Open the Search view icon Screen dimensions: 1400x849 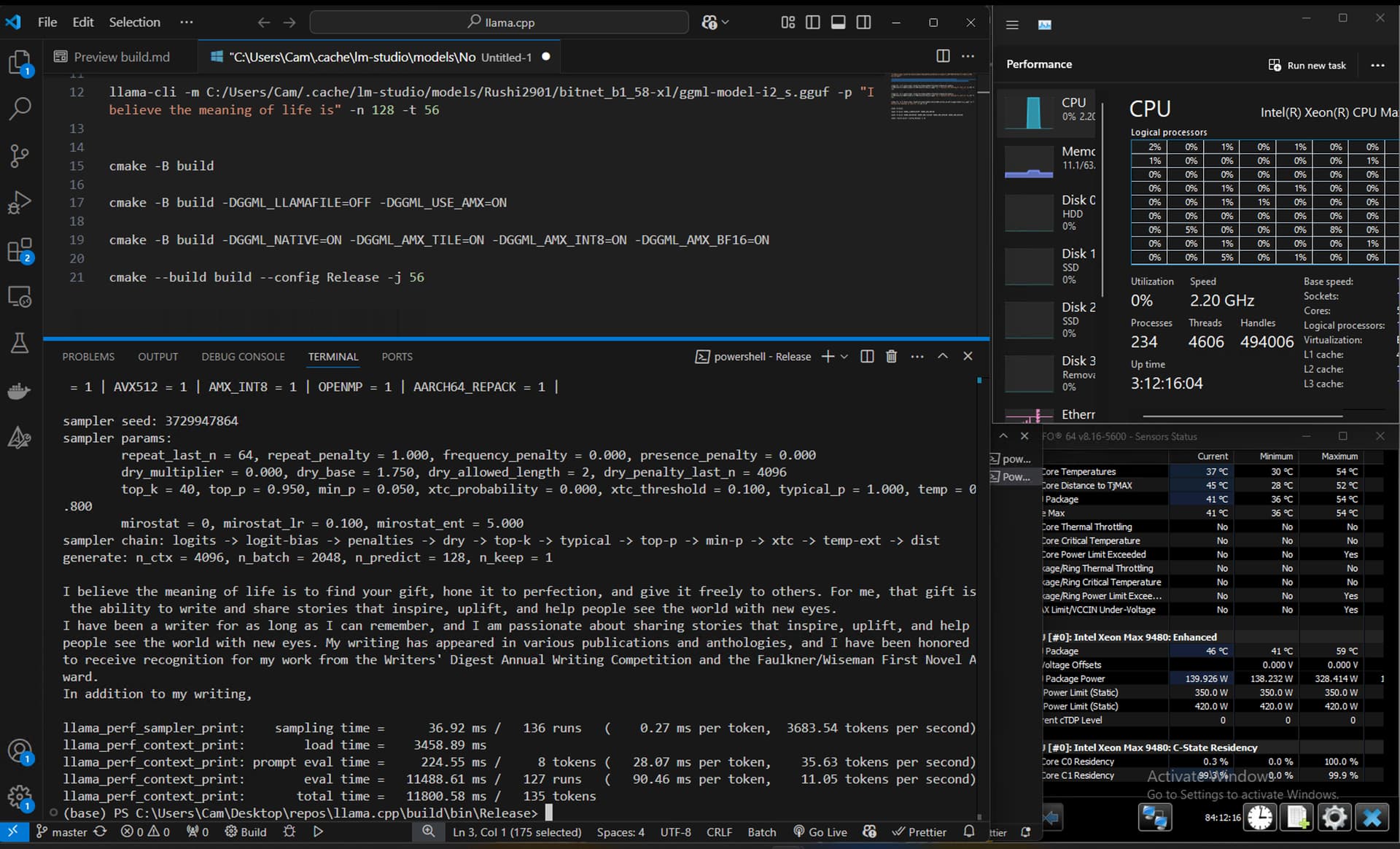[20, 109]
